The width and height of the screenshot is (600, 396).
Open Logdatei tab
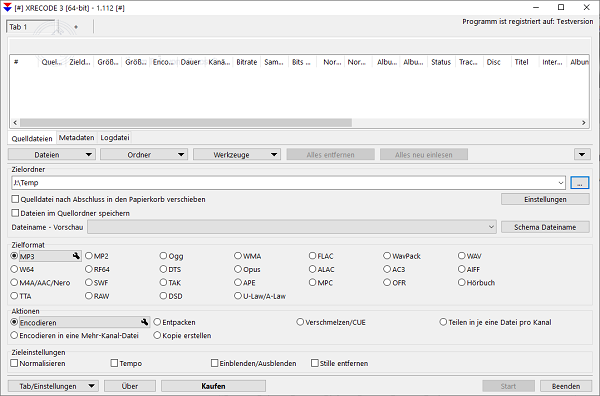(115, 138)
